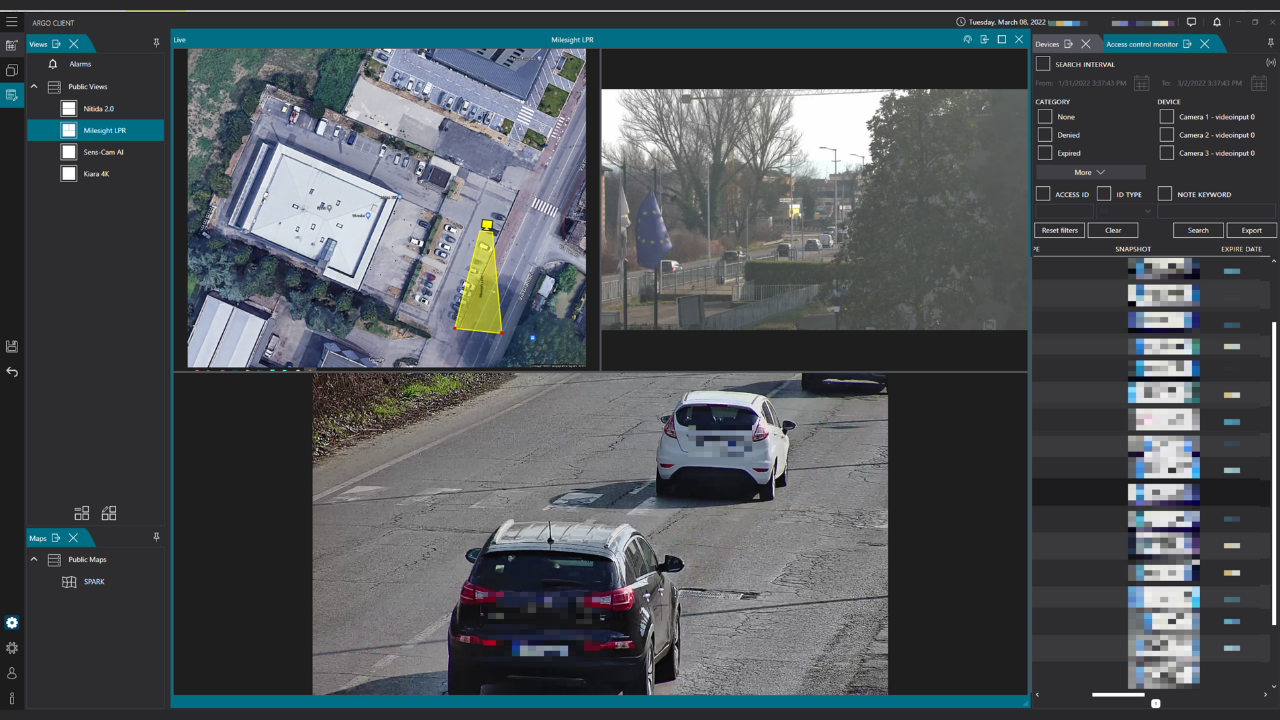Enable the SEARCH INTERVAL checkbox
This screenshot has width=1280, height=720.
(x=1041, y=63)
